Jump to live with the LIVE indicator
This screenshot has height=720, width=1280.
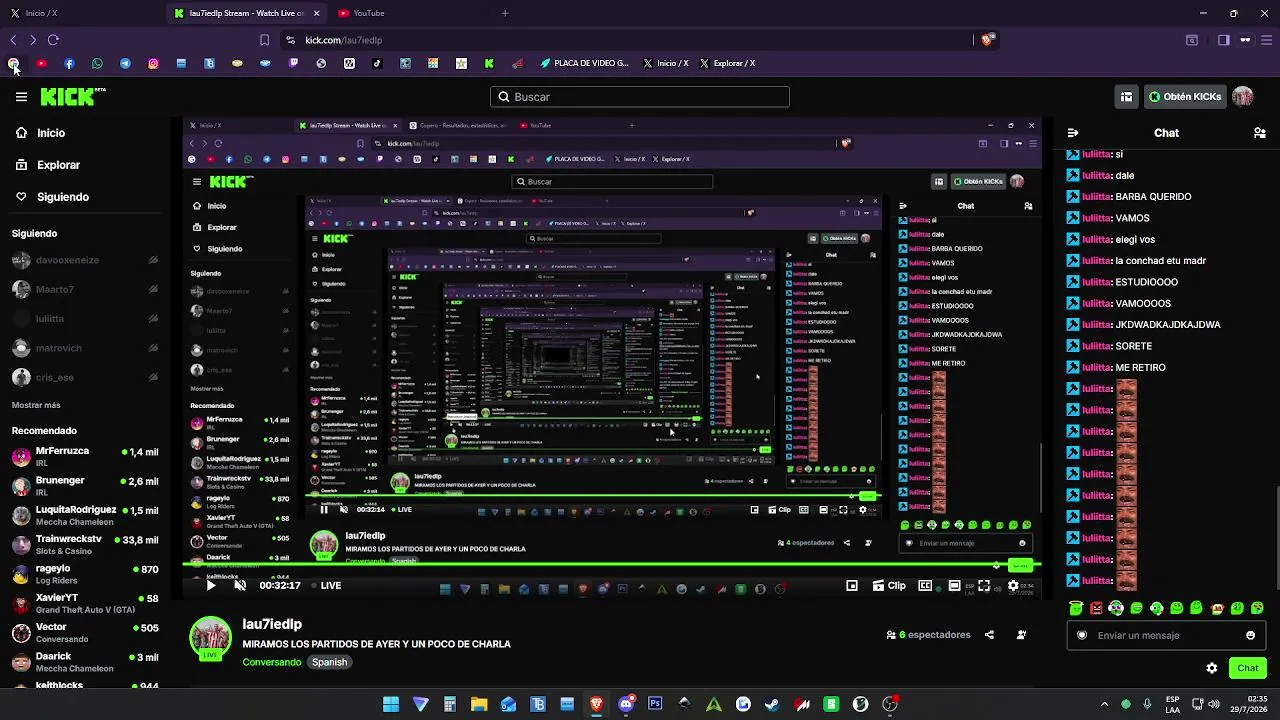(x=326, y=586)
